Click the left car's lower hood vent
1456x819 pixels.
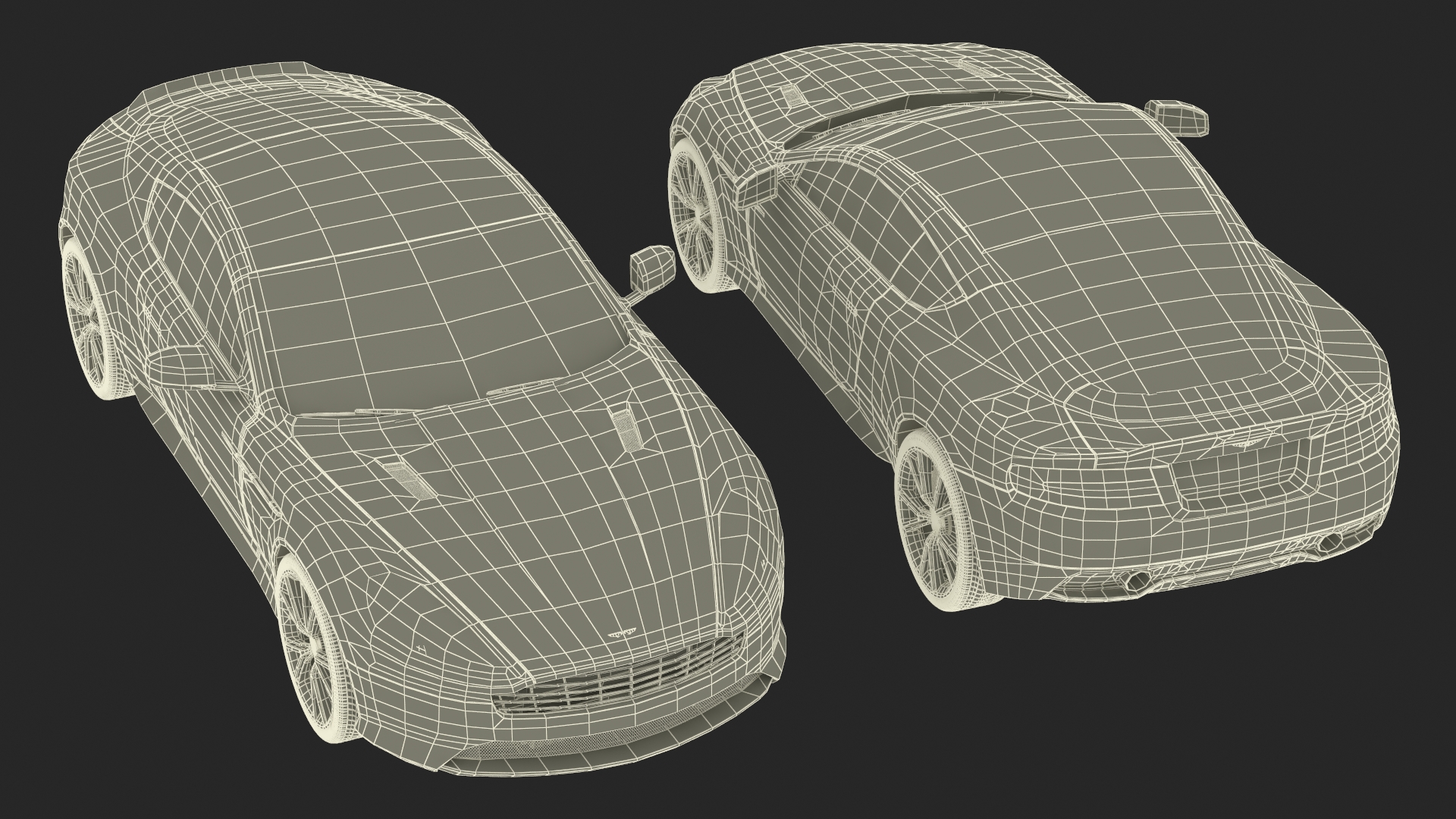[x=412, y=479]
